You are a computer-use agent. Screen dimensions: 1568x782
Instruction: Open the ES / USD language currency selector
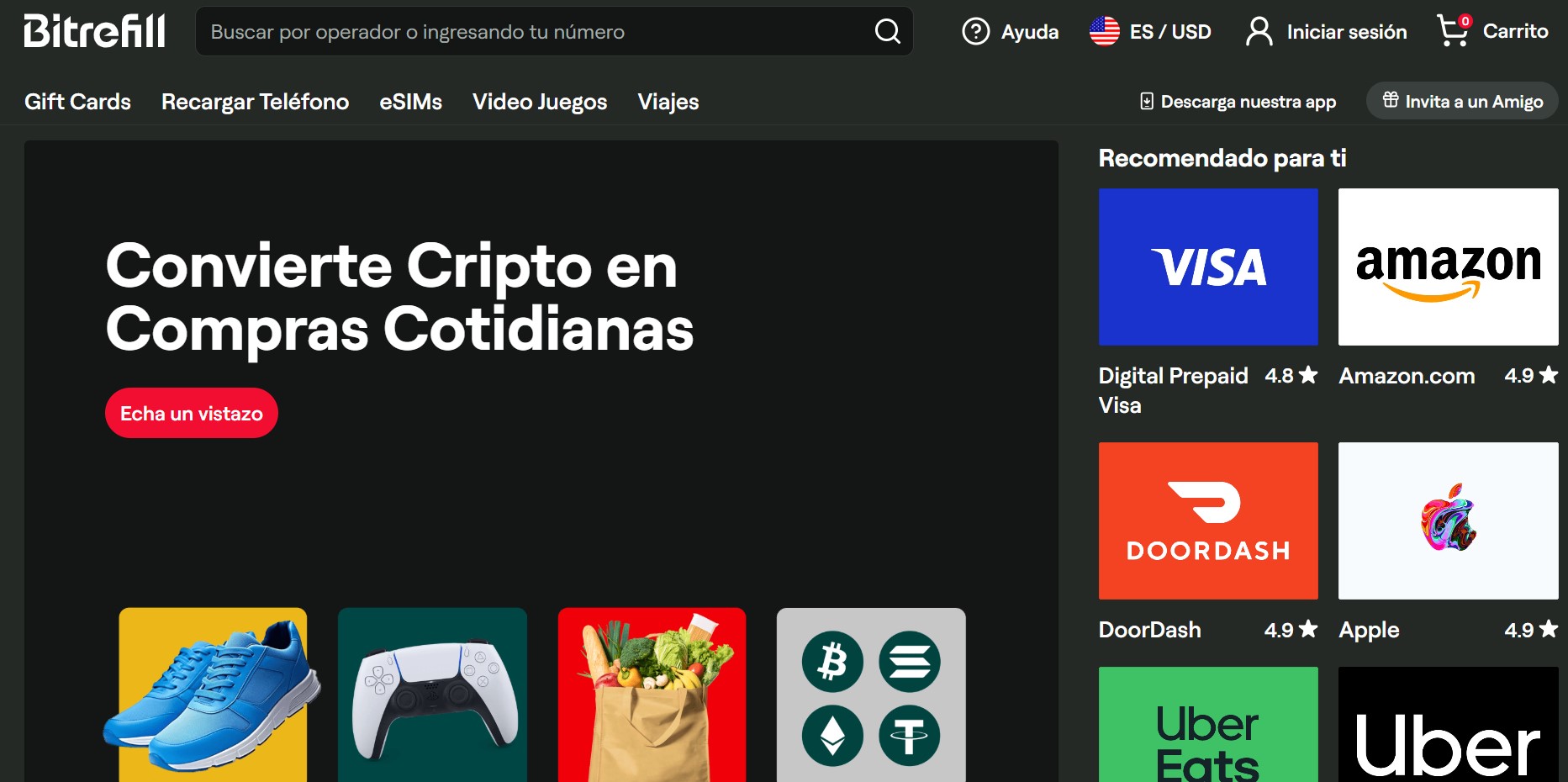point(1150,32)
